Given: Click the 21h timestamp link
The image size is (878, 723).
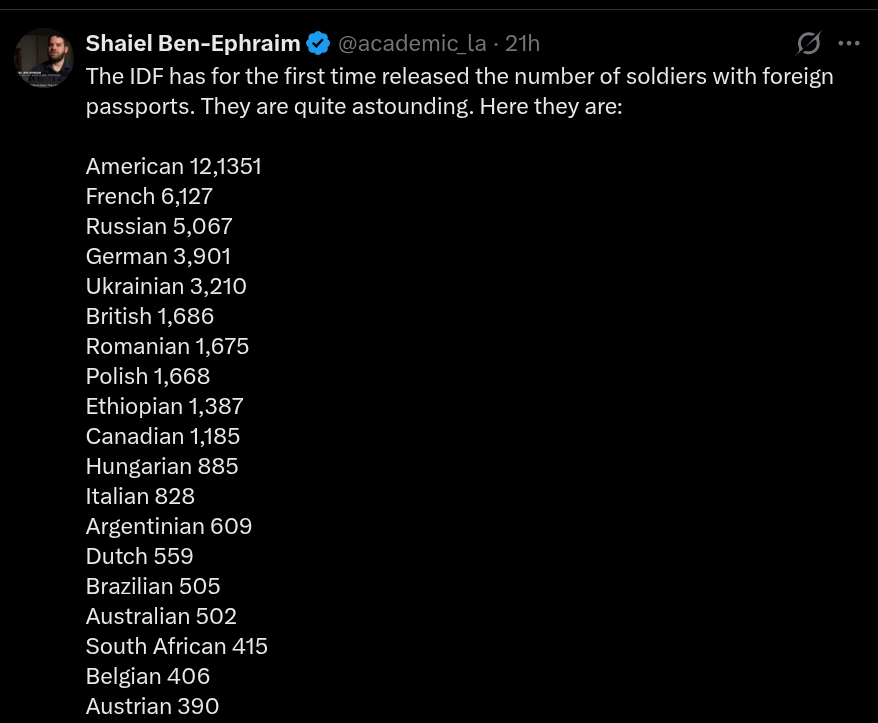Looking at the screenshot, I should [523, 43].
